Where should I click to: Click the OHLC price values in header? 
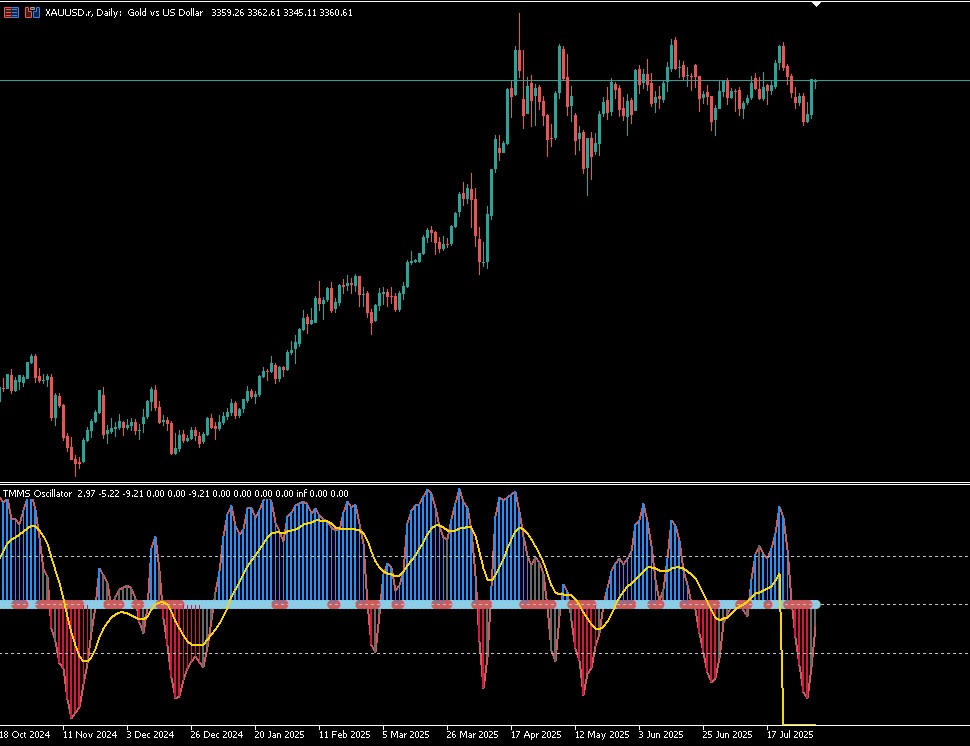(282, 12)
